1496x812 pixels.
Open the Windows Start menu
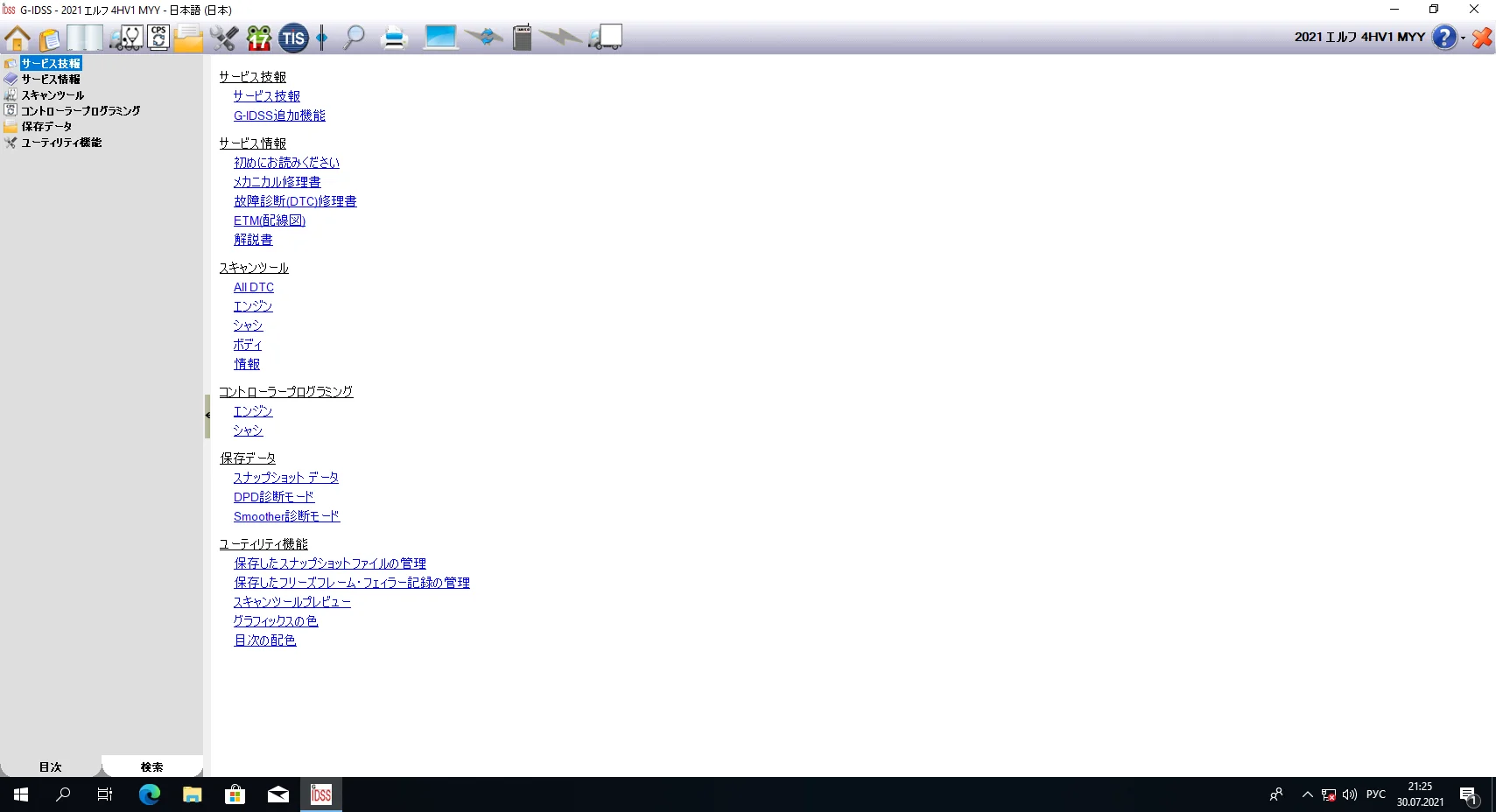coord(21,794)
